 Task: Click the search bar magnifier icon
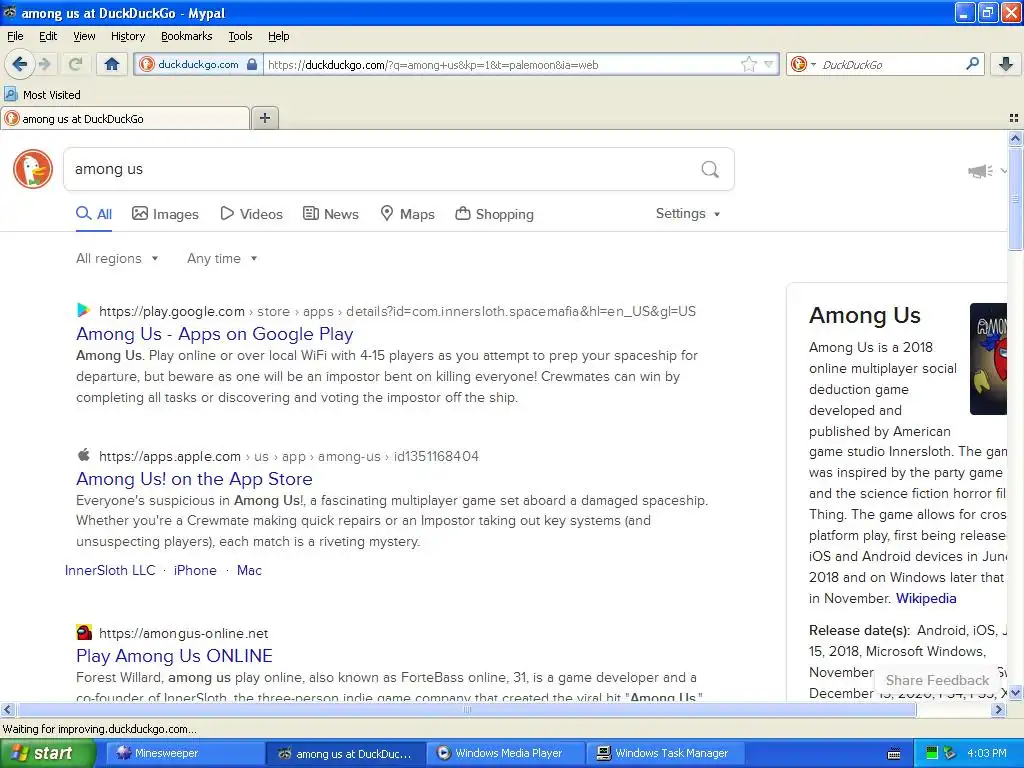tap(972, 64)
